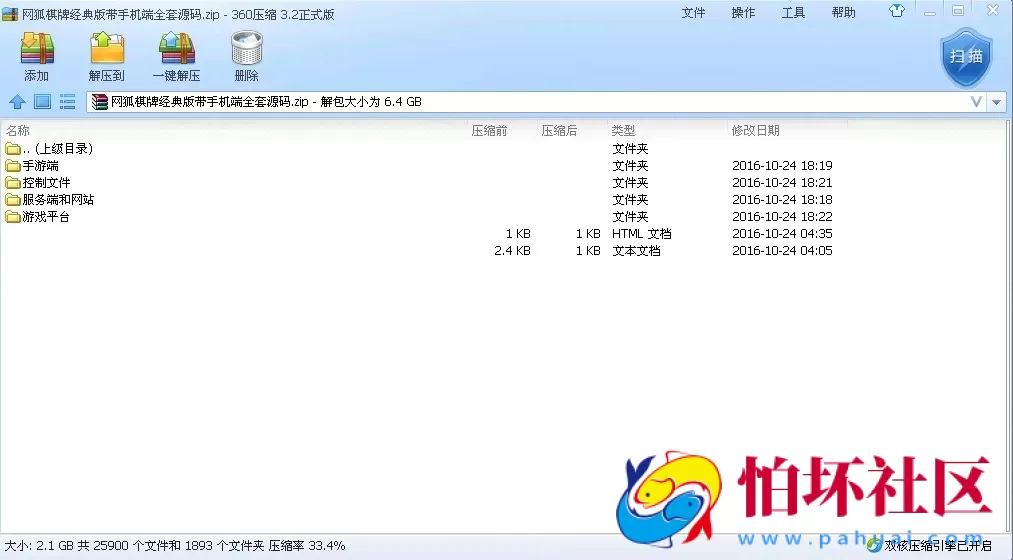
Task: Select the 上级目录 parent folder icon
Action: [13, 149]
